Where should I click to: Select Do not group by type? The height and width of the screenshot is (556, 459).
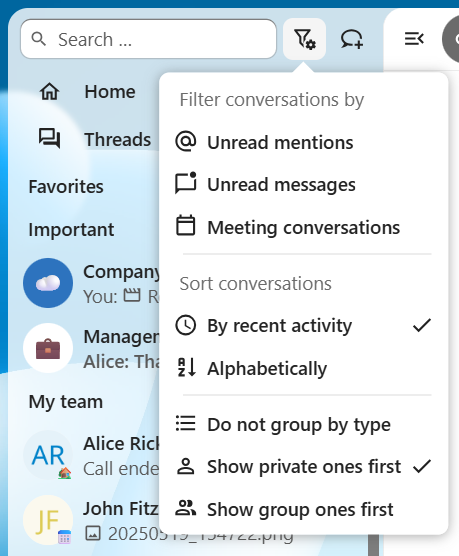point(304,424)
